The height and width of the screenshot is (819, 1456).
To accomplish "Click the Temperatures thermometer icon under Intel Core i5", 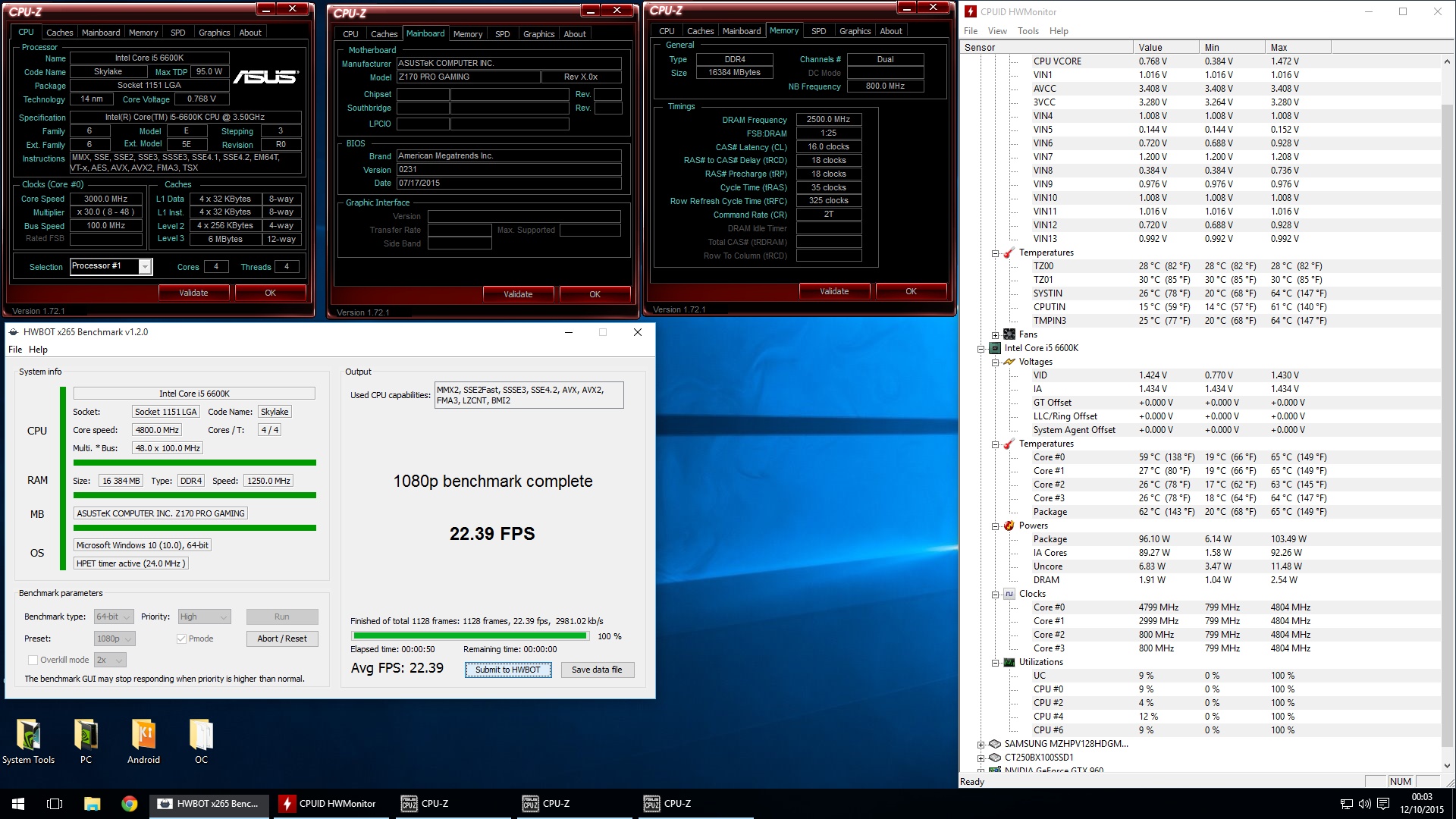I will point(1009,444).
